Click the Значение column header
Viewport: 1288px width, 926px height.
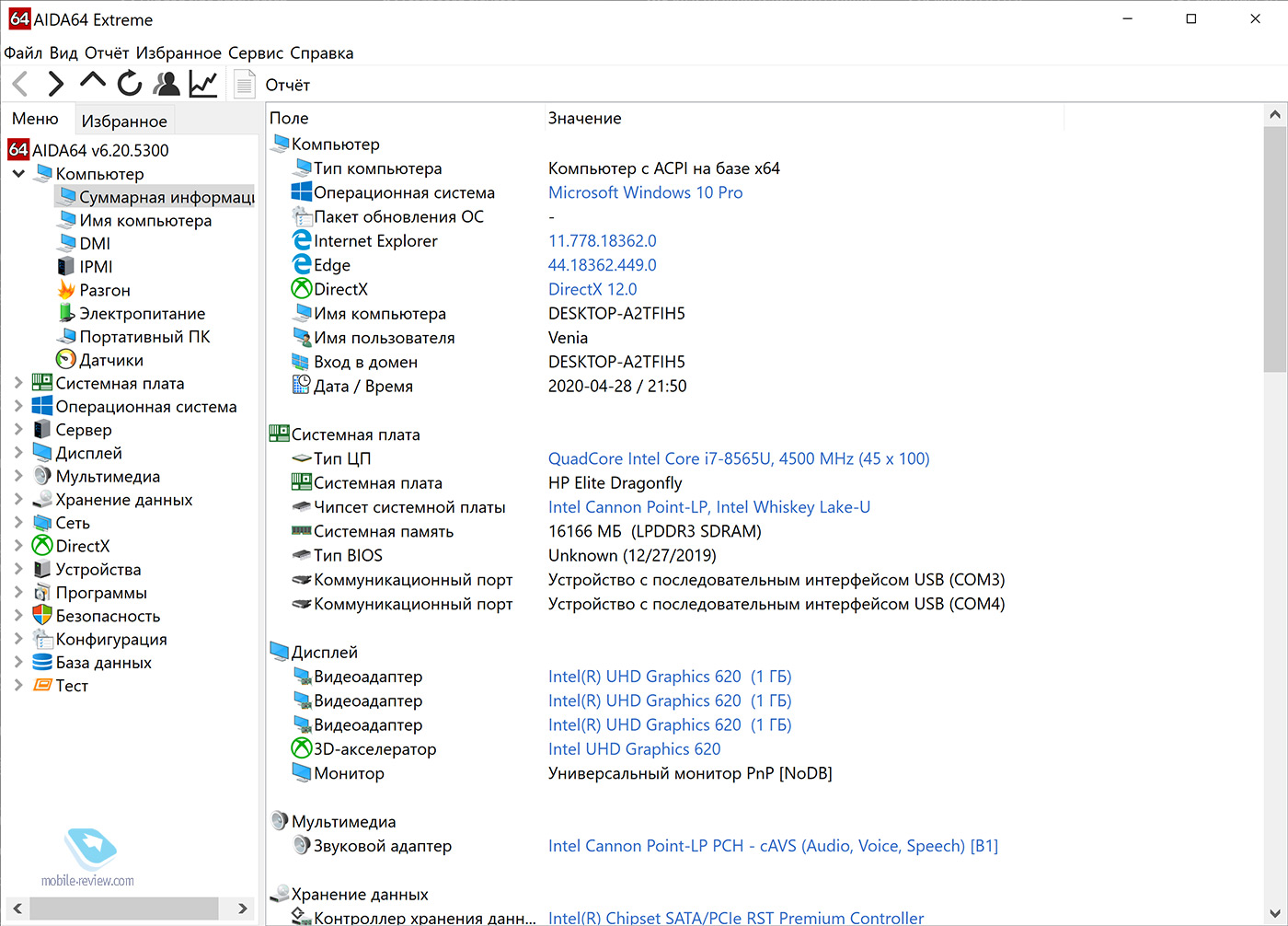[x=804, y=118]
